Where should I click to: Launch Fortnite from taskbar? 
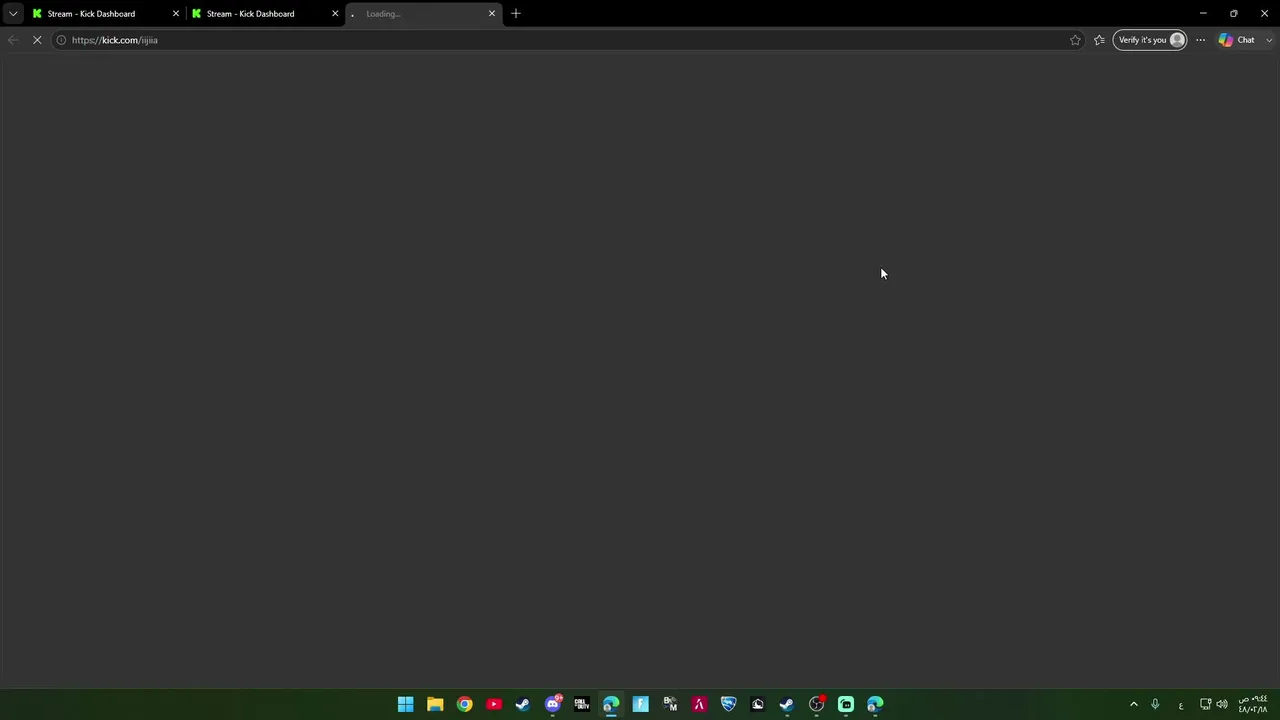pyautogui.click(x=640, y=704)
